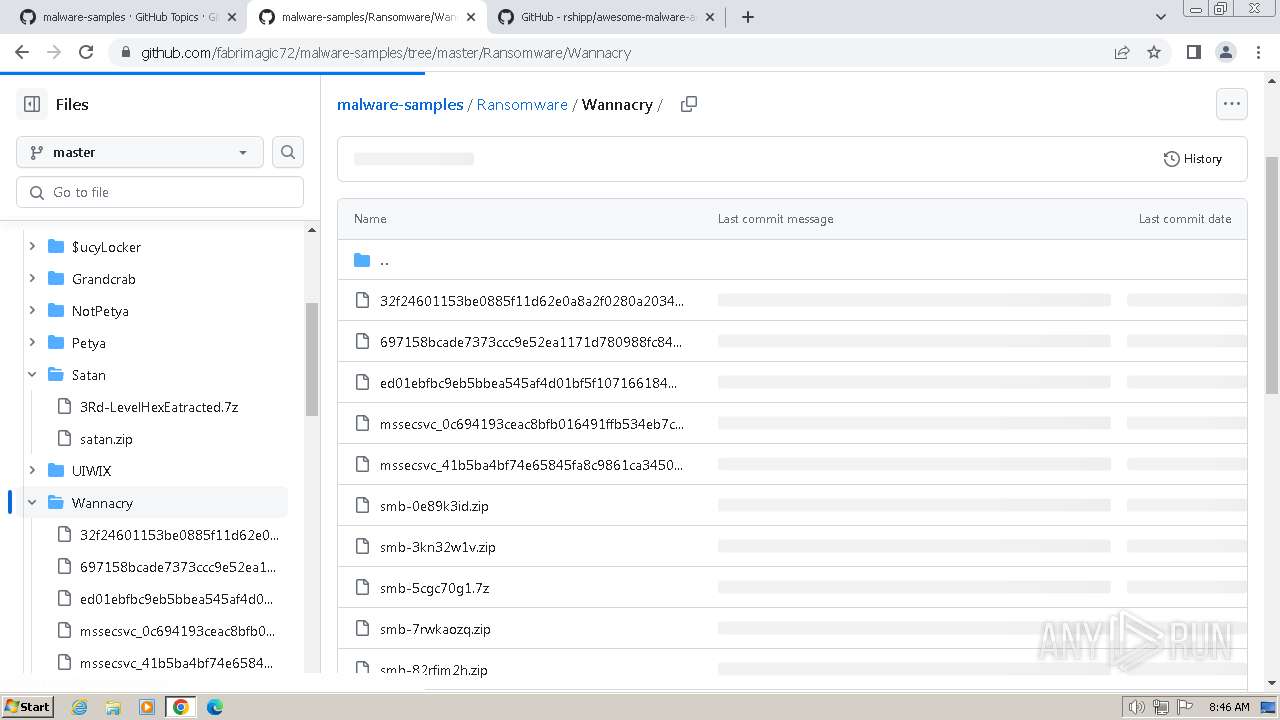The height and width of the screenshot is (720, 1280).
Task: Close the rshipp awesome-malware tab
Action: [x=710, y=17]
